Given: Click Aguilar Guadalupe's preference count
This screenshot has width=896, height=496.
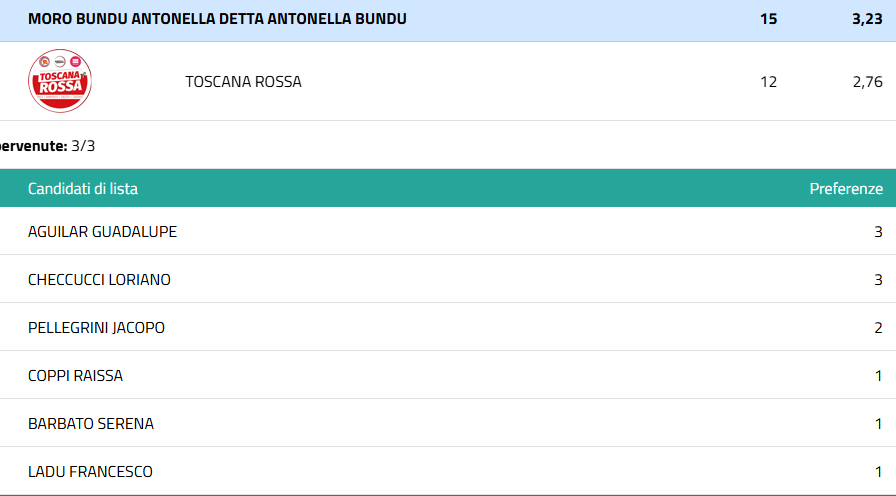Looking at the screenshot, I should [x=878, y=232].
